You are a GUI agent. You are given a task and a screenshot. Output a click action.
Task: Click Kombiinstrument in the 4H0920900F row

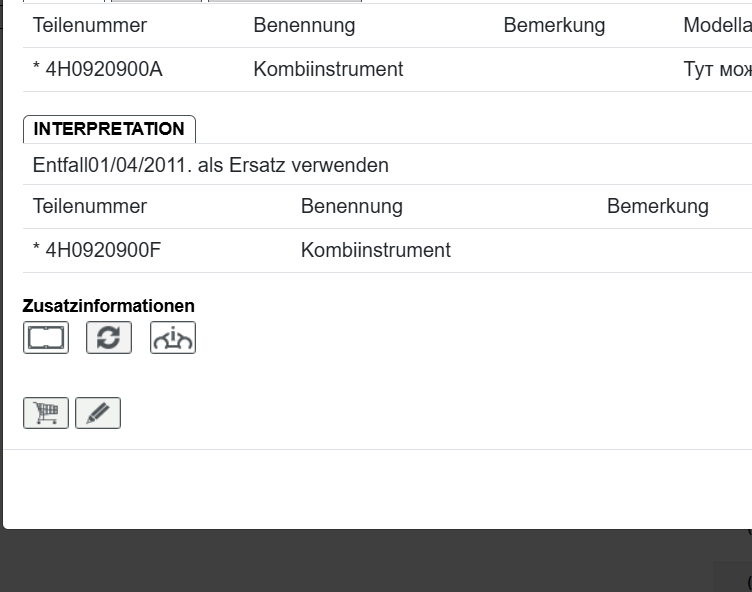375,250
